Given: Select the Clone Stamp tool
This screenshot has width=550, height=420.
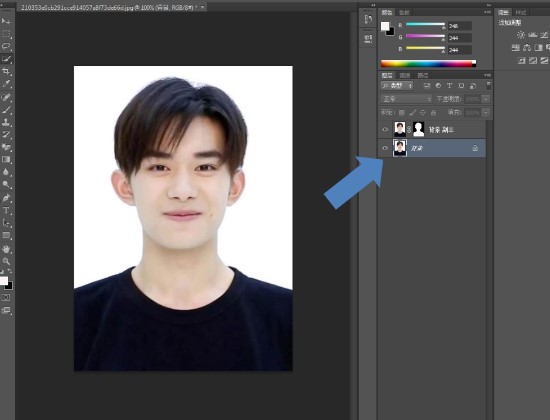Looking at the screenshot, I should (6, 122).
